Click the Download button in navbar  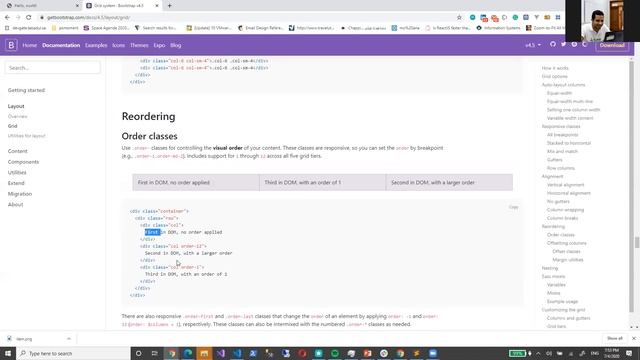[612, 45]
